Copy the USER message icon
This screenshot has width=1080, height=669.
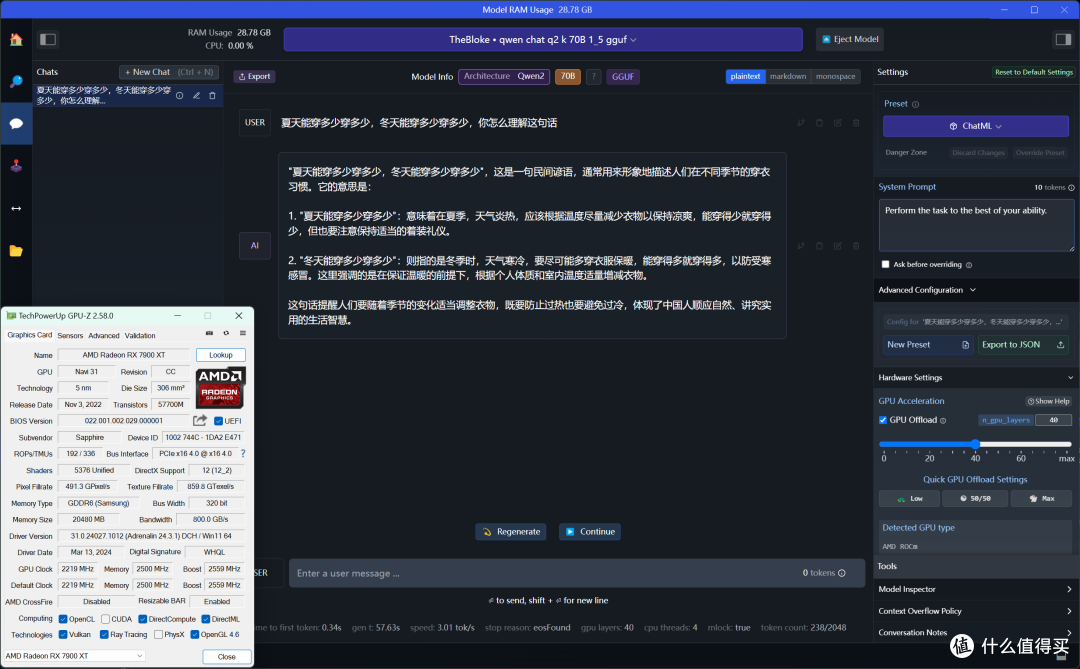tap(819, 123)
